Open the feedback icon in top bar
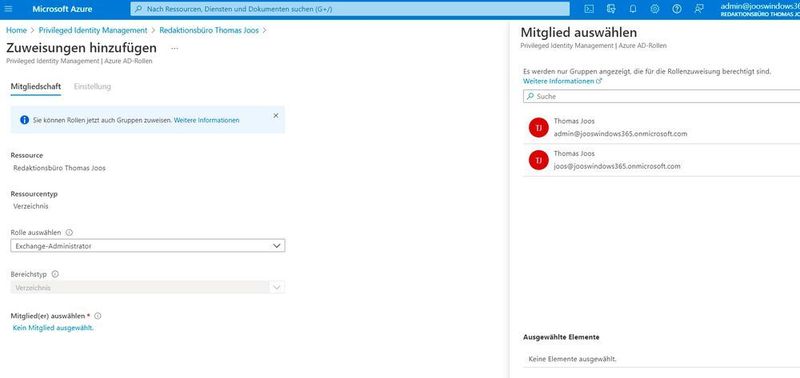Viewport: 800px width, 378px height. pyautogui.click(x=698, y=9)
